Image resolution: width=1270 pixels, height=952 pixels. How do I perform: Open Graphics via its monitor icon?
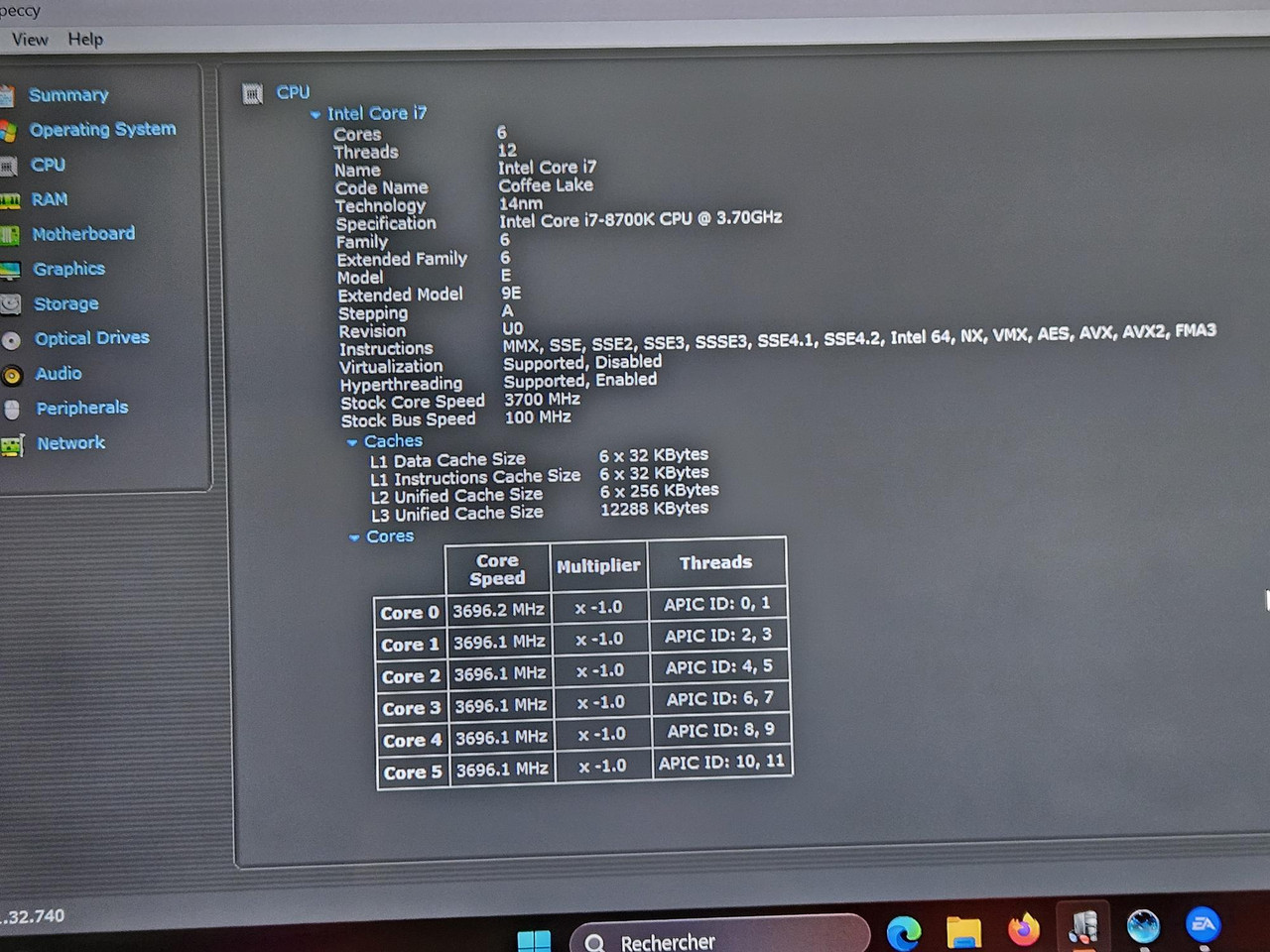(10, 270)
